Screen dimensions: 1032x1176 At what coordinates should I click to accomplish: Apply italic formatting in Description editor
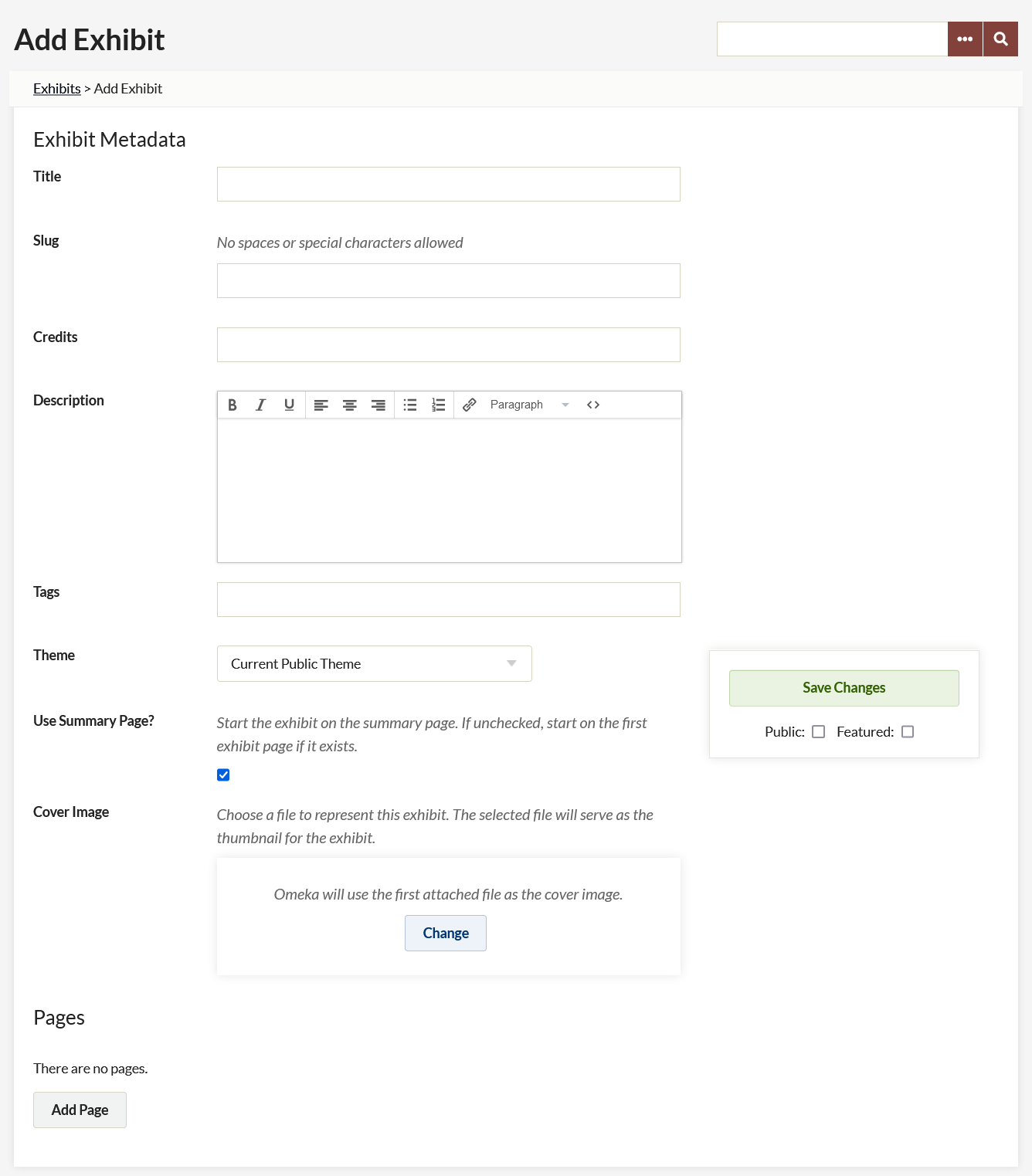(261, 405)
